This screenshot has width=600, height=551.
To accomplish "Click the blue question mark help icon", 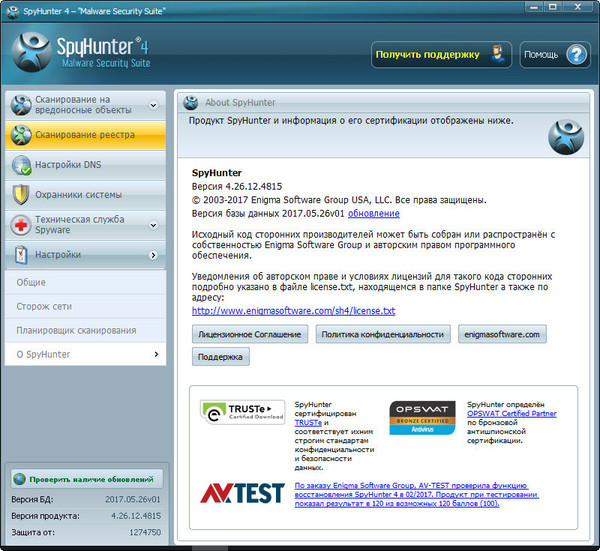I will (x=576, y=55).
